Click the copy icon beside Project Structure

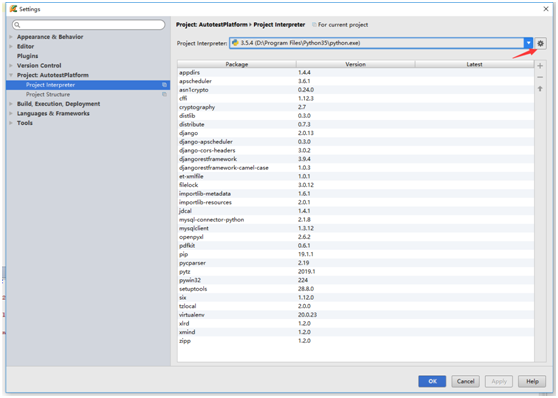(164, 94)
